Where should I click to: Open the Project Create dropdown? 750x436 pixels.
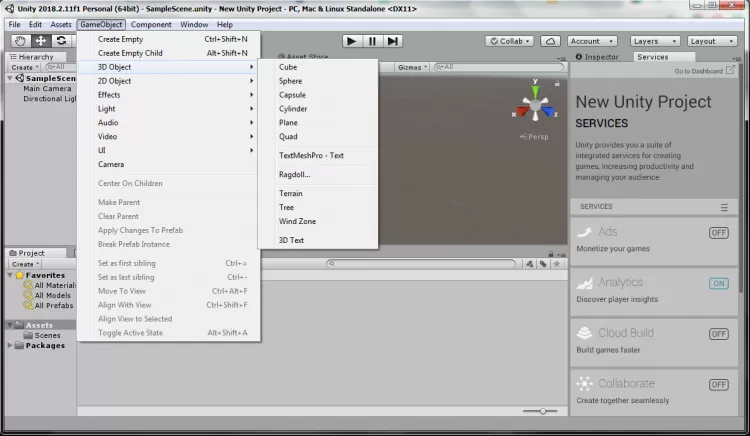tap(25, 264)
